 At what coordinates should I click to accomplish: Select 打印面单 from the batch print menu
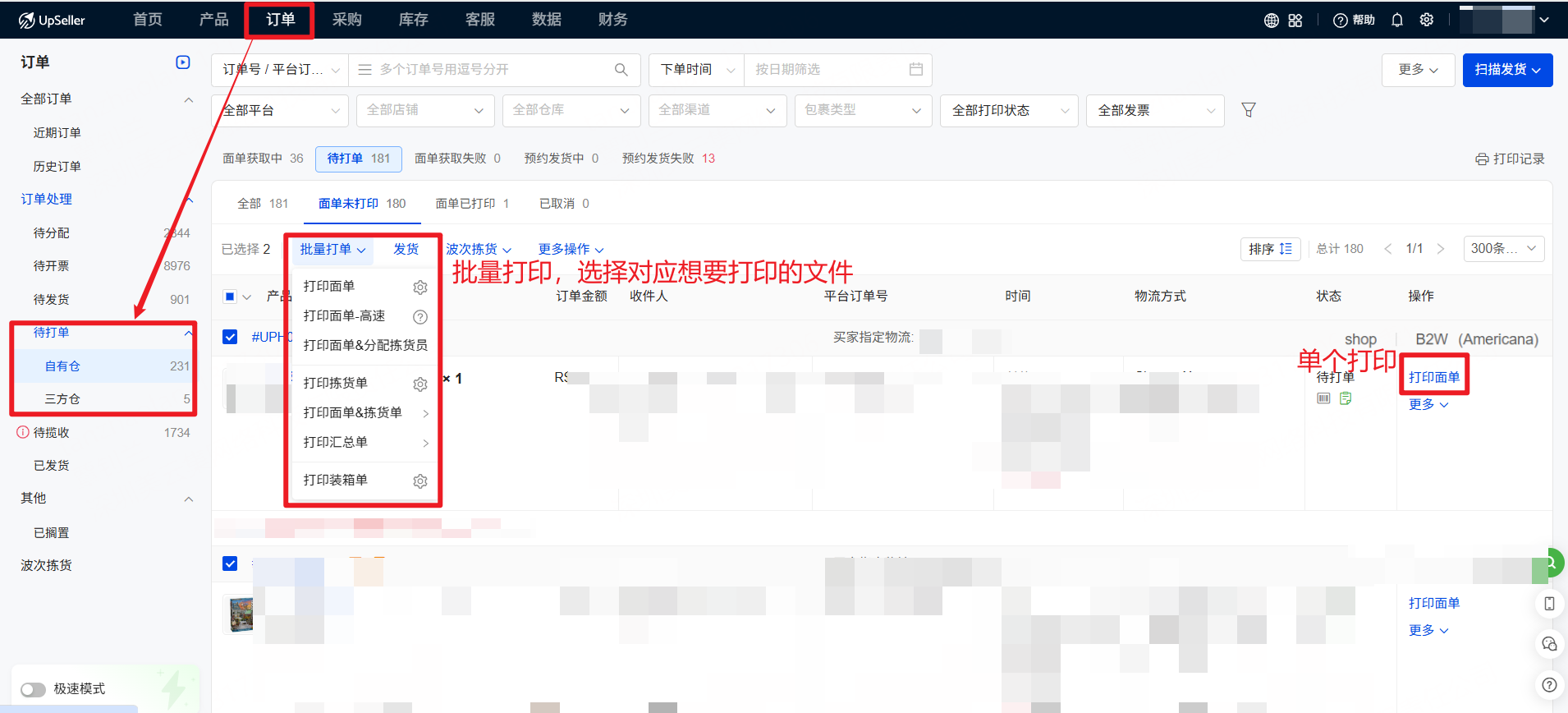(x=329, y=286)
